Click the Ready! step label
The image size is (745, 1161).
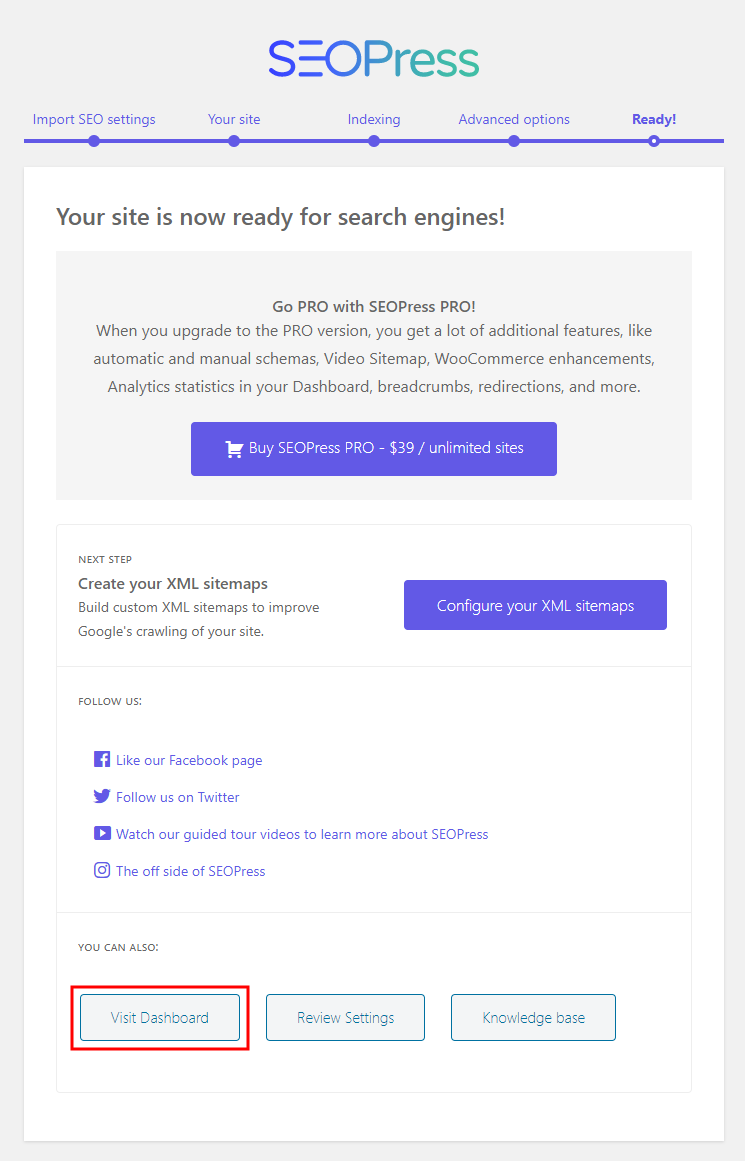654,119
